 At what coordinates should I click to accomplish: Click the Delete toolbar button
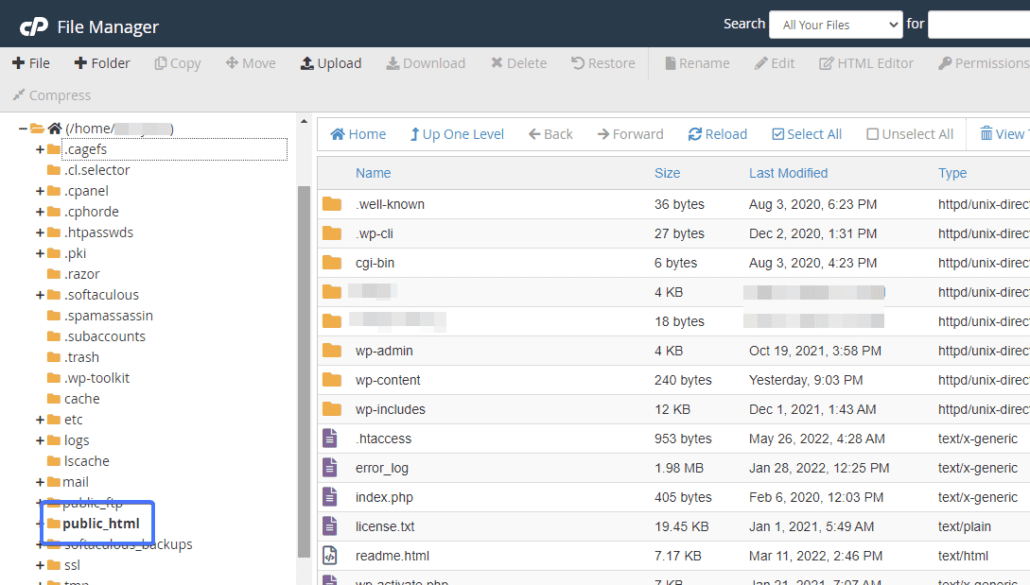point(518,63)
